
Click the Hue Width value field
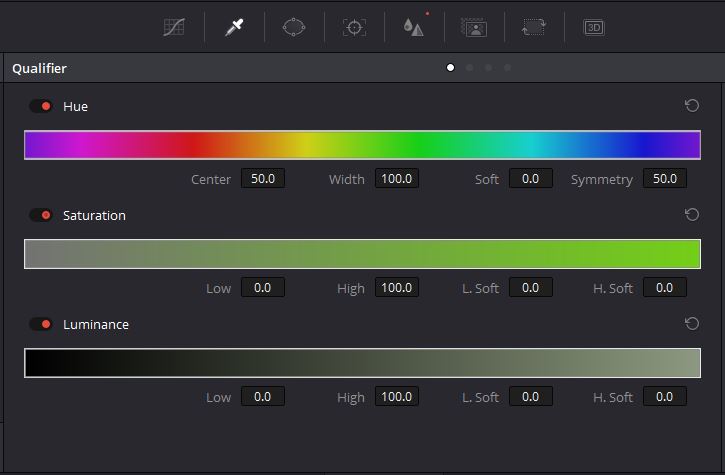397,179
